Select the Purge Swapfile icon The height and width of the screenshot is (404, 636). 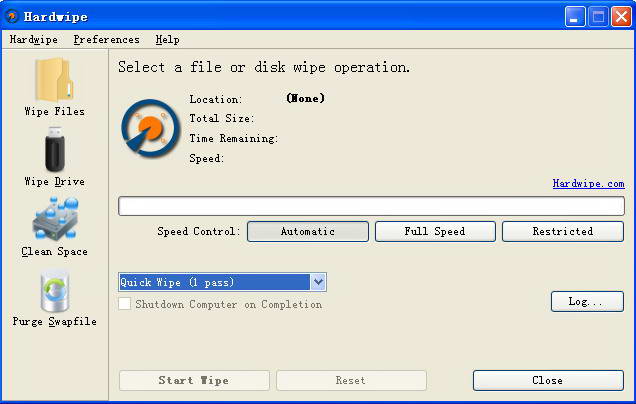click(x=55, y=291)
